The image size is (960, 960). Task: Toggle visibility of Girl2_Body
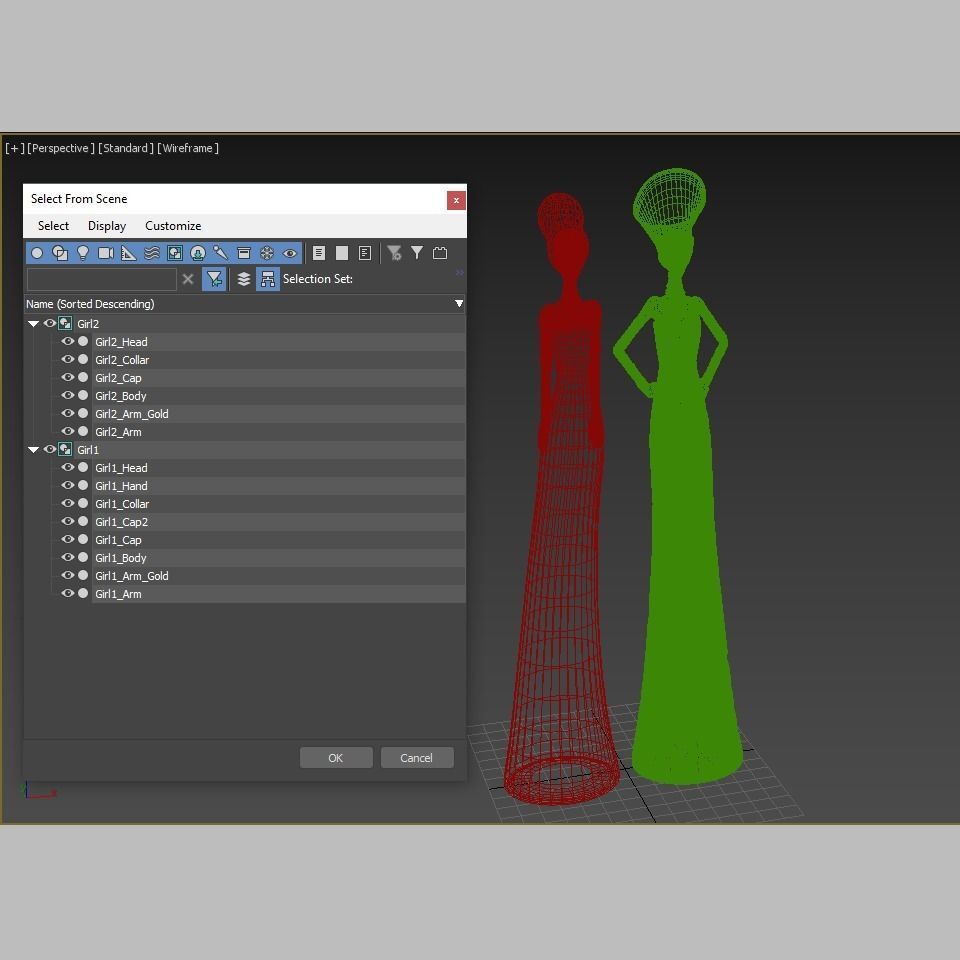click(67, 396)
